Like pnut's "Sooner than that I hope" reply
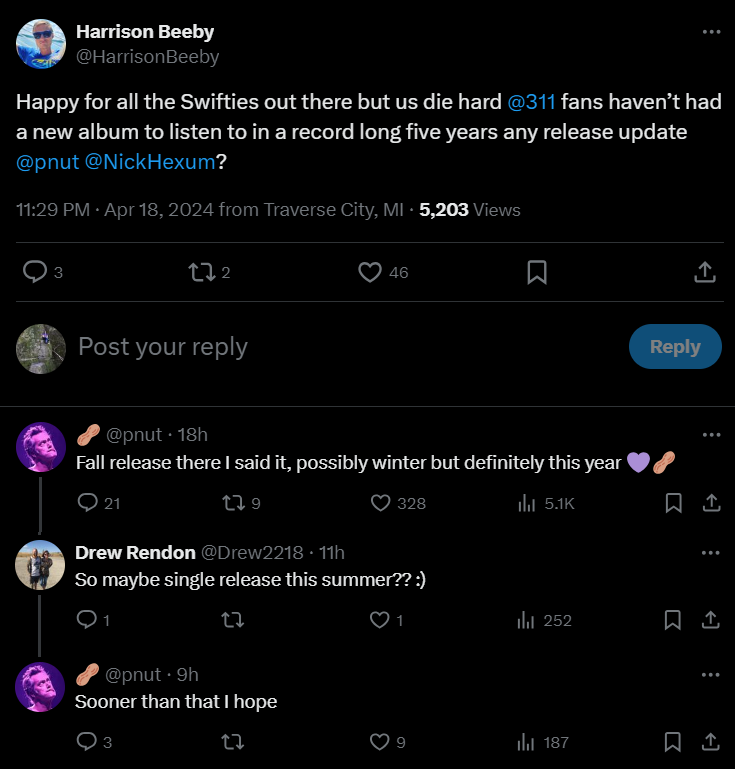Screen dimensions: 735x769 pos(380,742)
